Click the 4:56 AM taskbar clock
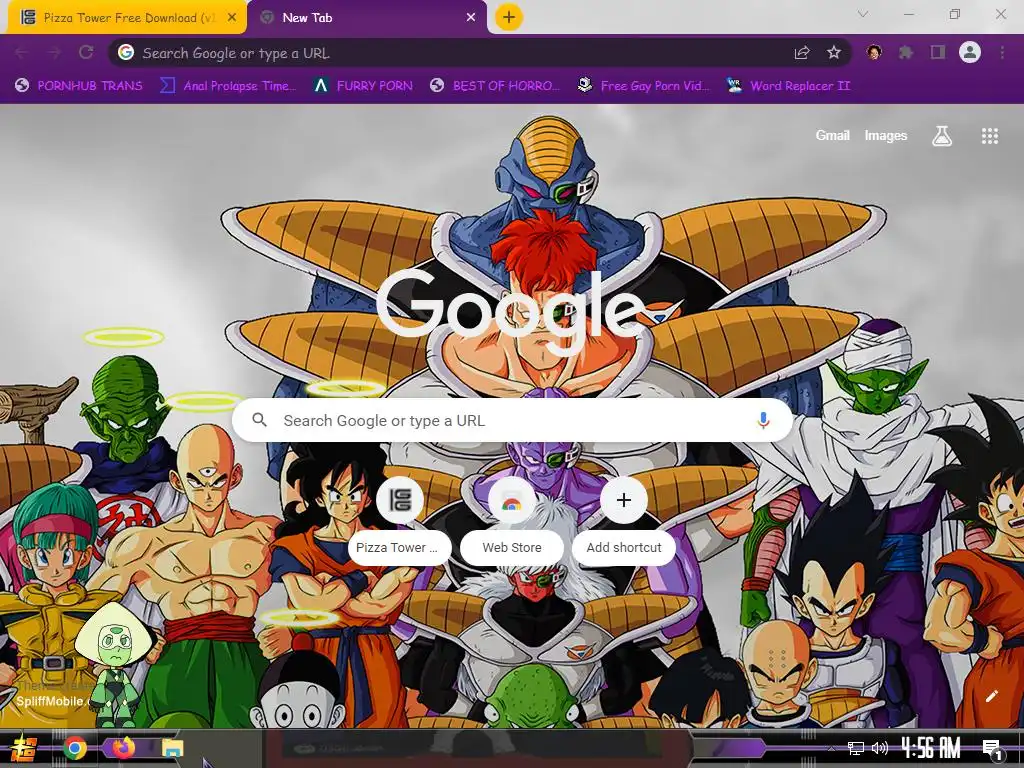Viewport: 1024px width, 768px height. [x=931, y=748]
